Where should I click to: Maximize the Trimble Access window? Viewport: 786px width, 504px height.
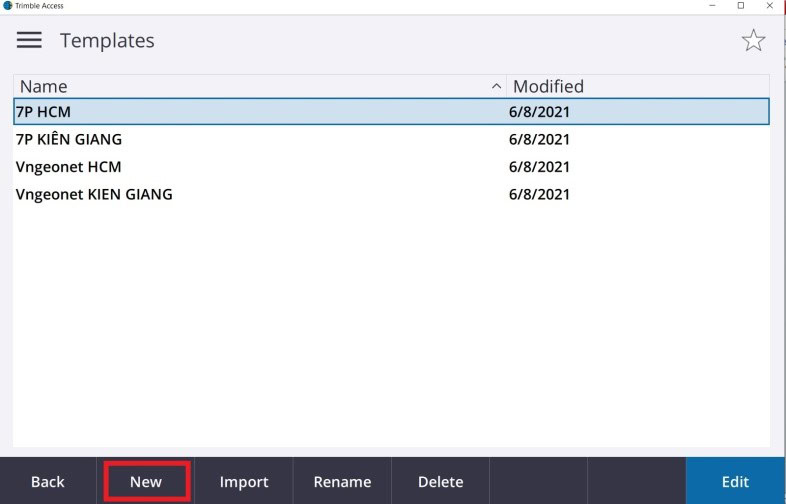(x=741, y=6)
